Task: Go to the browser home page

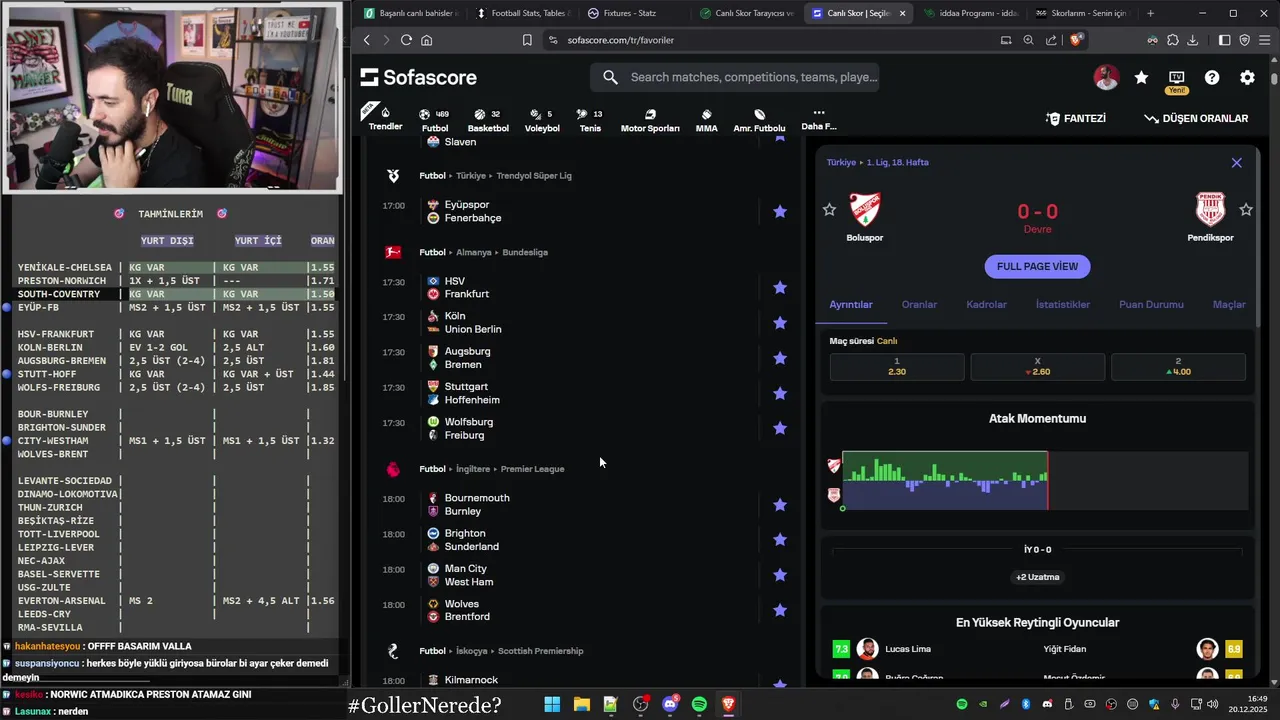Action: (427, 40)
